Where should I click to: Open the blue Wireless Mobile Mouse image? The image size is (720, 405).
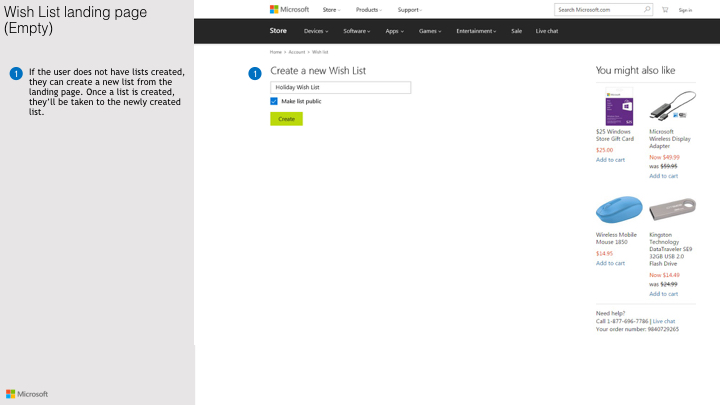click(619, 209)
